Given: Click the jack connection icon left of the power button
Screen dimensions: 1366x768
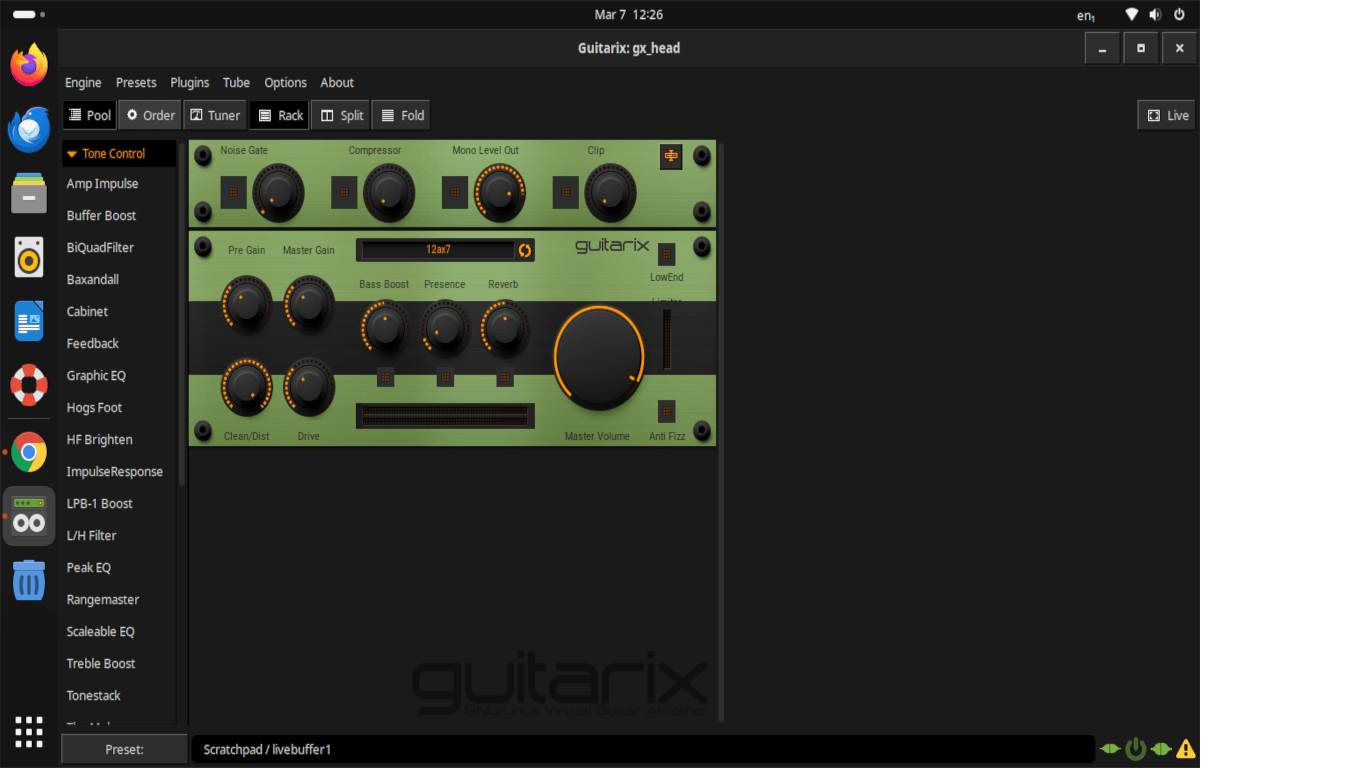Looking at the screenshot, I should (x=1110, y=748).
